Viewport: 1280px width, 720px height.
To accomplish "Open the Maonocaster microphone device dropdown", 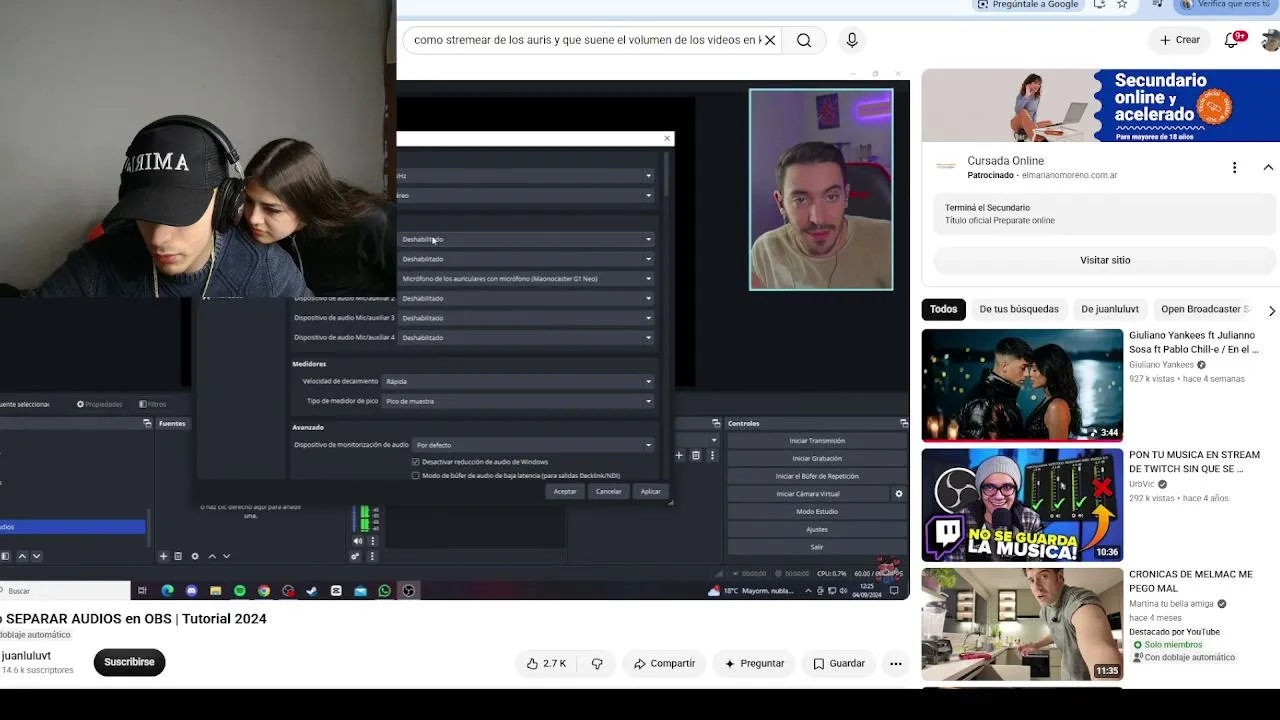I will (527, 279).
